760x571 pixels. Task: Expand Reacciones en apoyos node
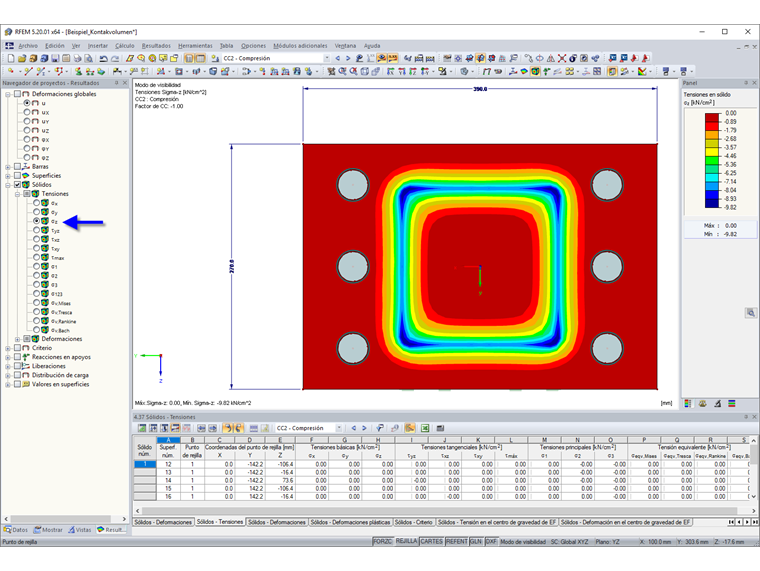click(x=8, y=357)
